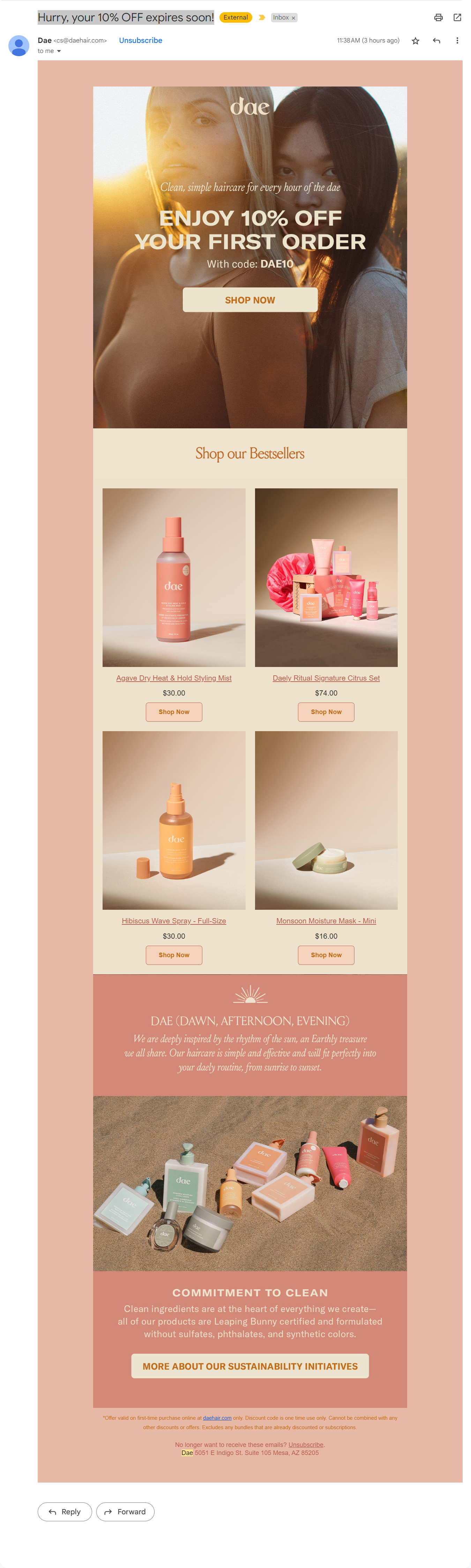
Task: Print this email with the printer icon
Action: point(438,18)
